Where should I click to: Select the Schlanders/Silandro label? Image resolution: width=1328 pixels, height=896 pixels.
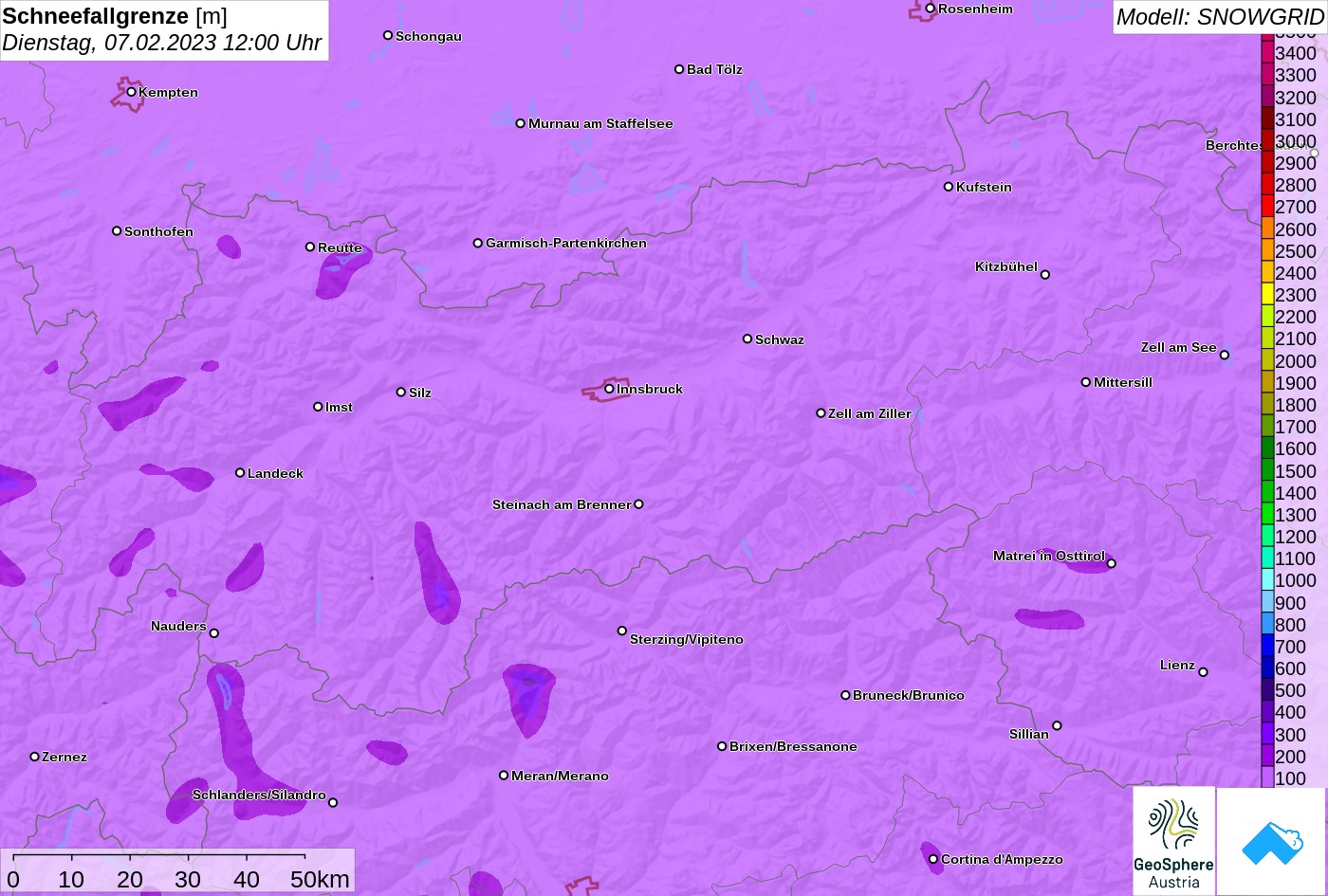(259, 795)
